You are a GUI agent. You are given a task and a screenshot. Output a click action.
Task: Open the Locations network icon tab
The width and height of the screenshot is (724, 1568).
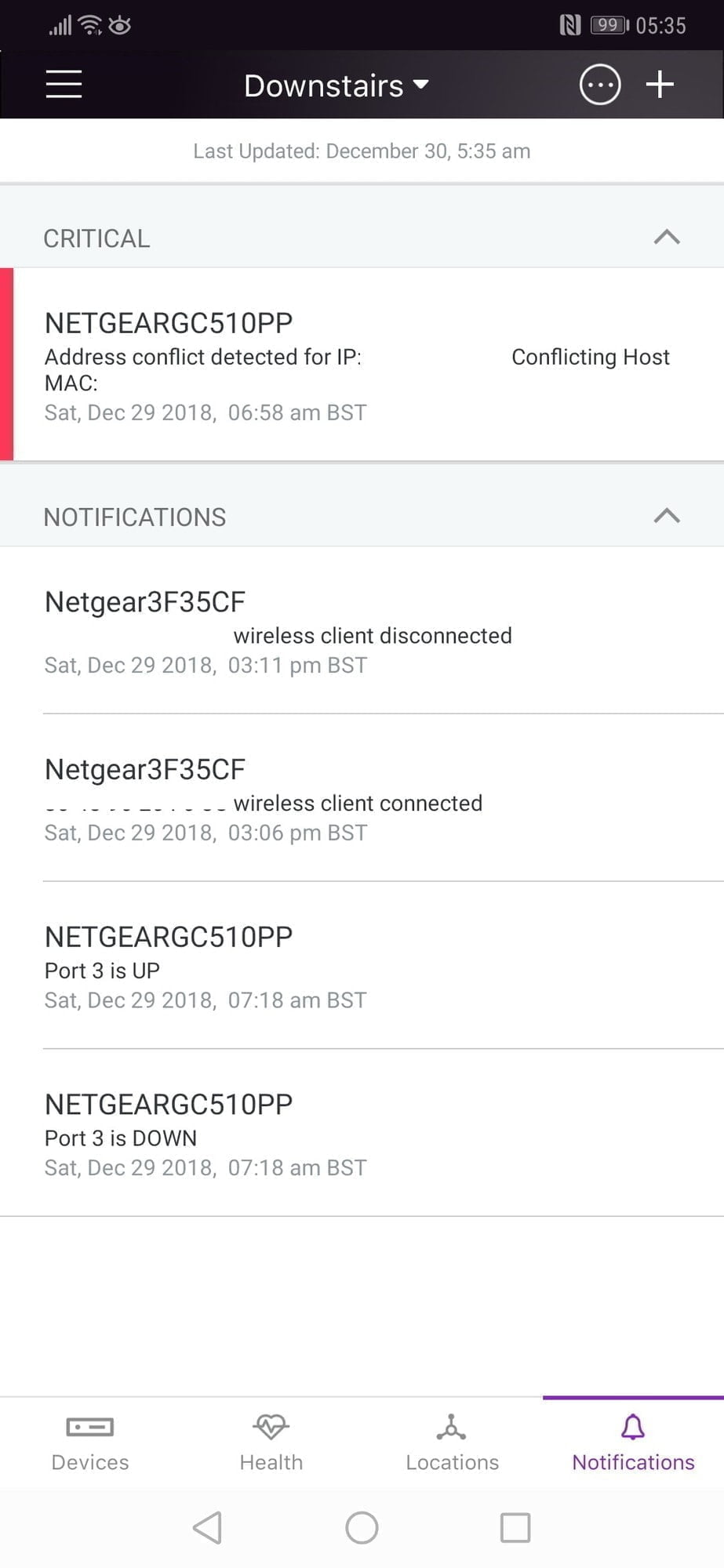coord(452,1428)
